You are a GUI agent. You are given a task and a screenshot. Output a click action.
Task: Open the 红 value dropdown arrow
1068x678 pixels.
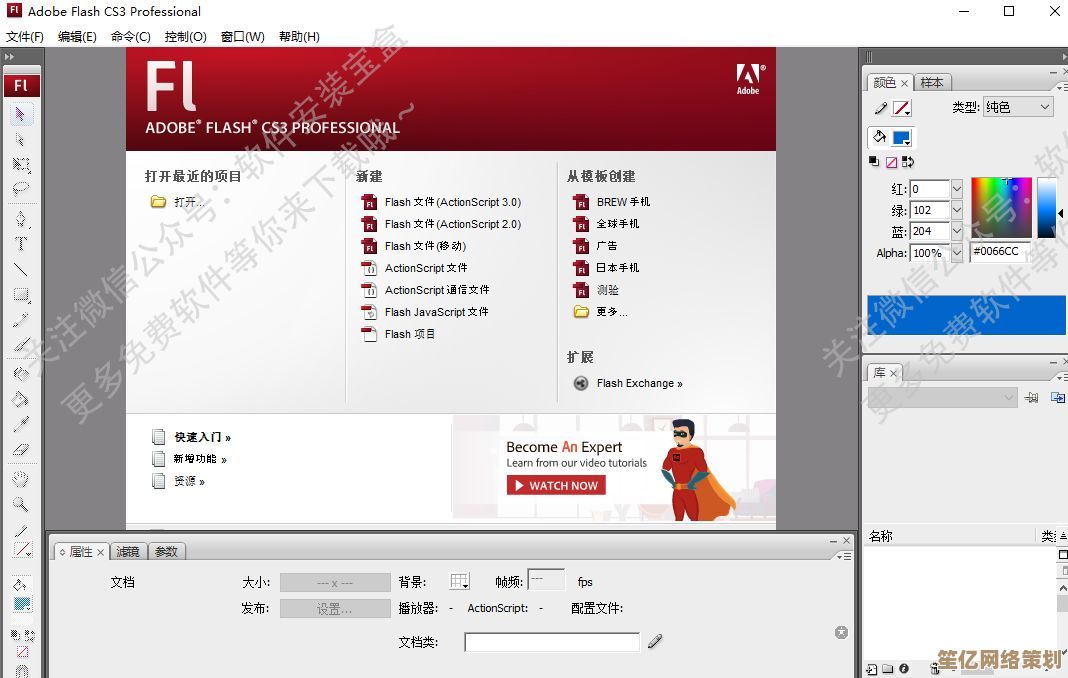tap(957, 189)
